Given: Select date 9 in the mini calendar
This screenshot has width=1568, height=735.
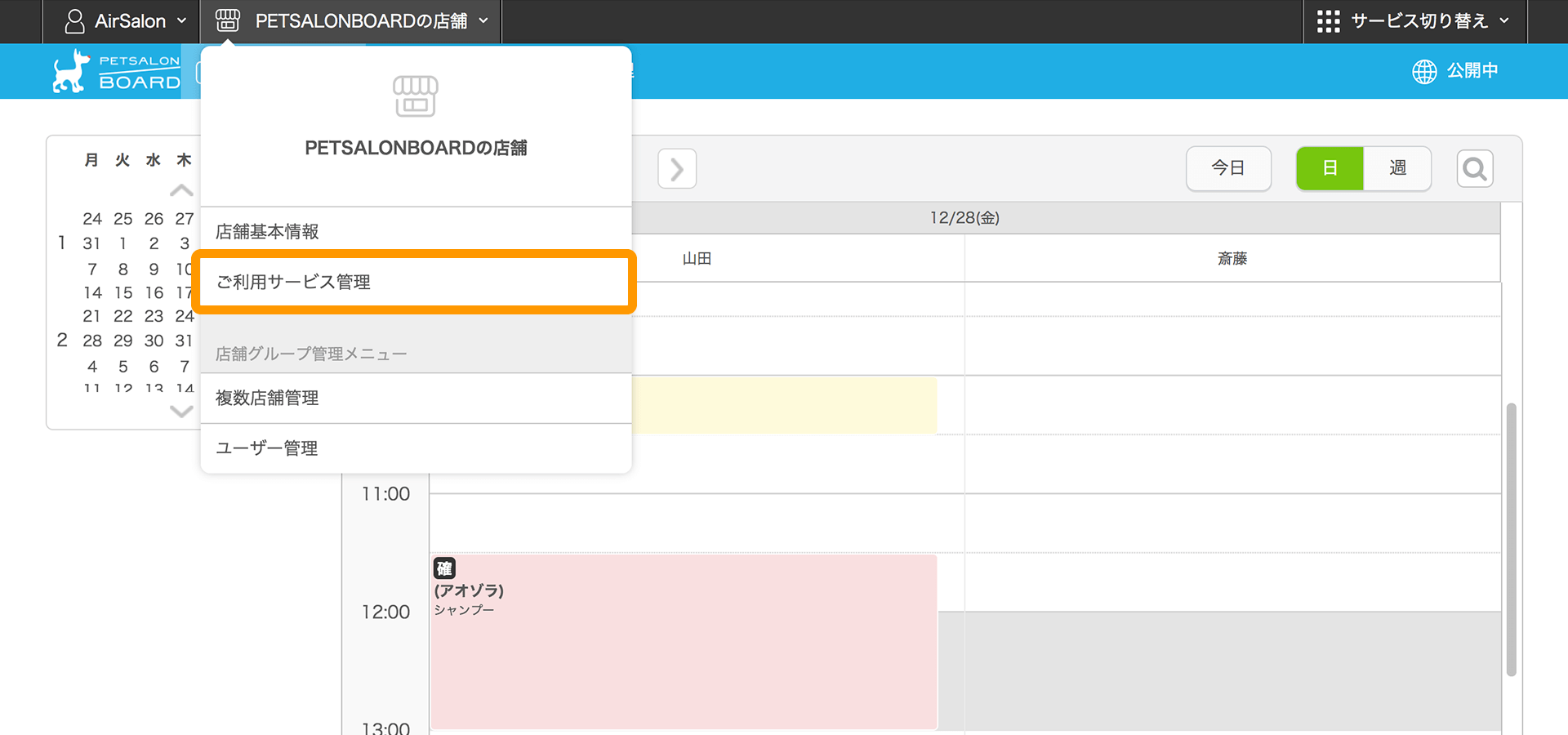Looking at the screenshot, I should click(154, 269).
